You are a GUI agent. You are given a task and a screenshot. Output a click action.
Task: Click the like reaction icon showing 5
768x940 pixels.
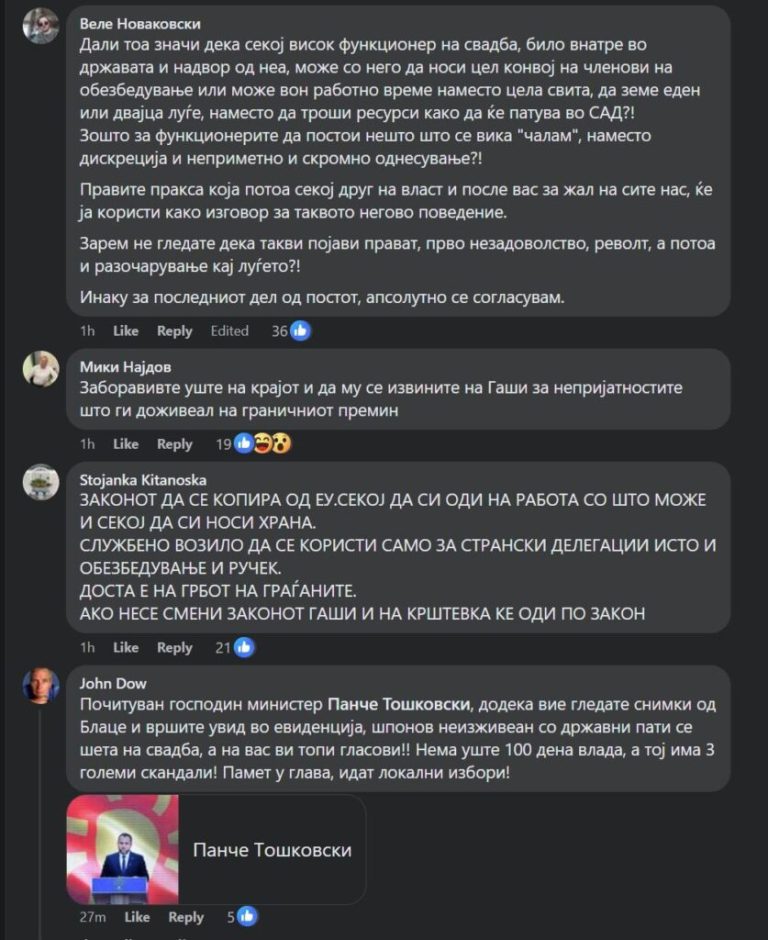[247, 917]
